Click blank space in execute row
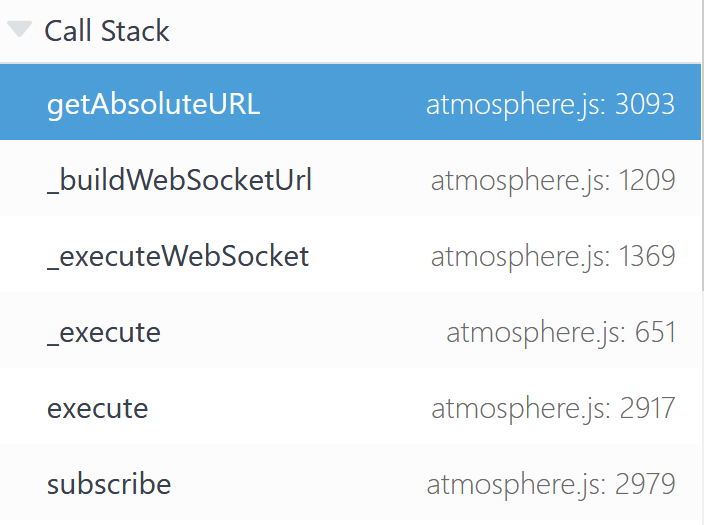 [x=287, y=408]
